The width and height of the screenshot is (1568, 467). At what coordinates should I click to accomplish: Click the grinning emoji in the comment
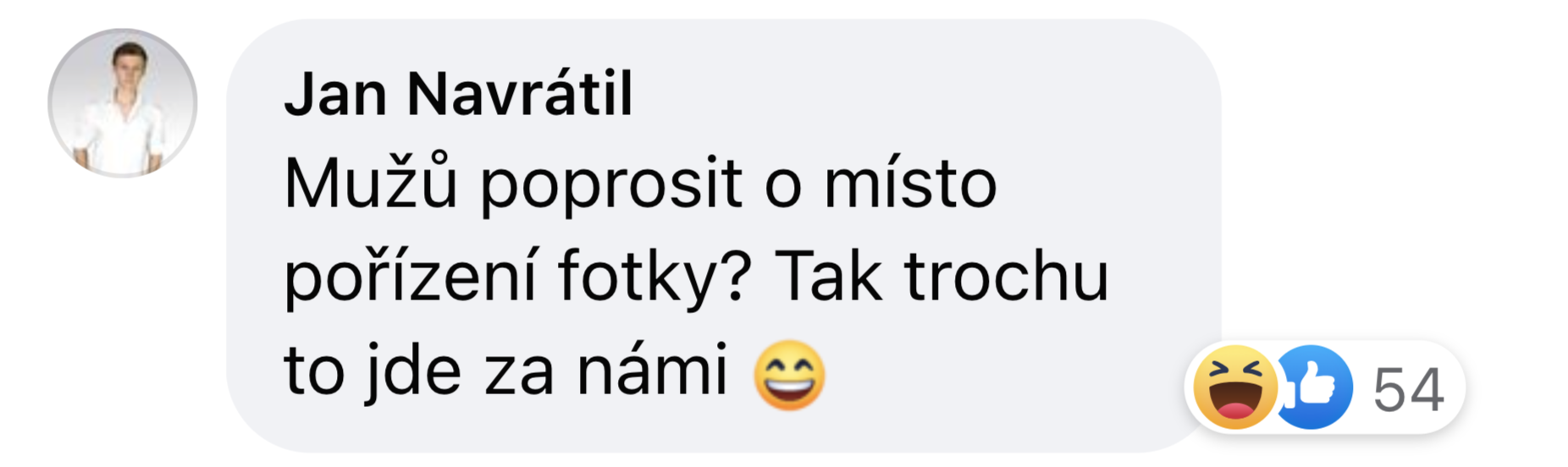click(x=789, y=375)
